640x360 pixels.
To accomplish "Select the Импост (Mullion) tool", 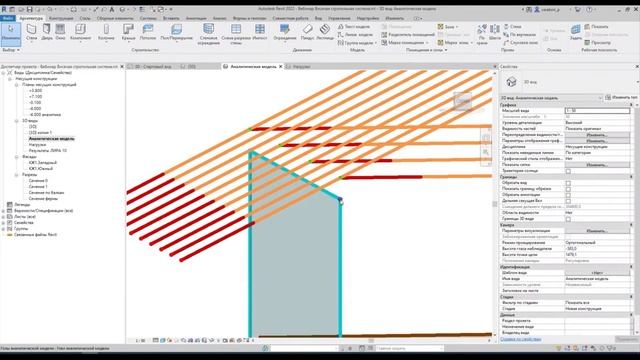I will click(260, 32).
